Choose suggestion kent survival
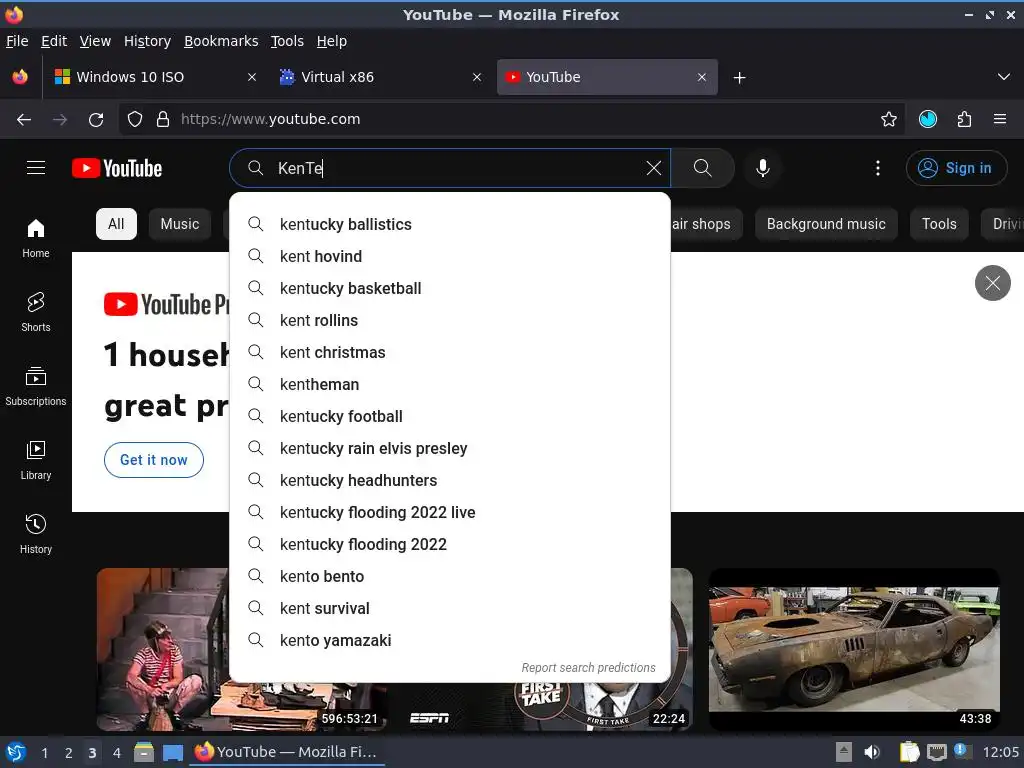Screen dimensions: 1024x768 [x=450, y=608]
